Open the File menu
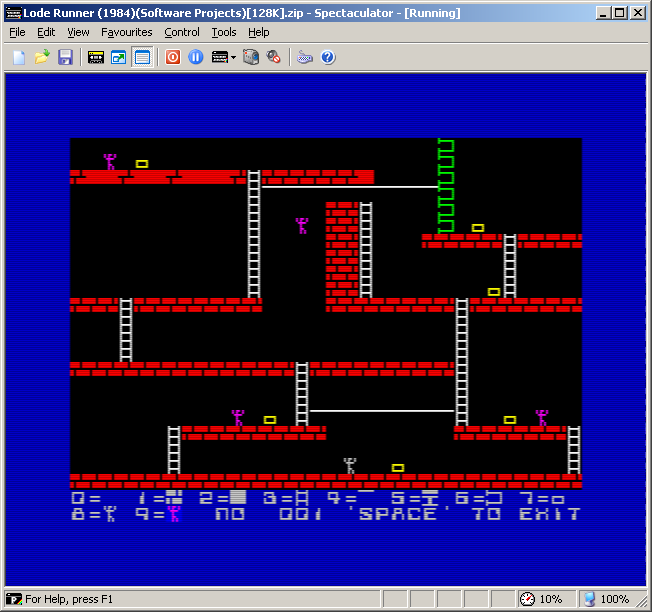Image resolution: width=652 pixels, height=612 pixels. (x=17, y=32)
